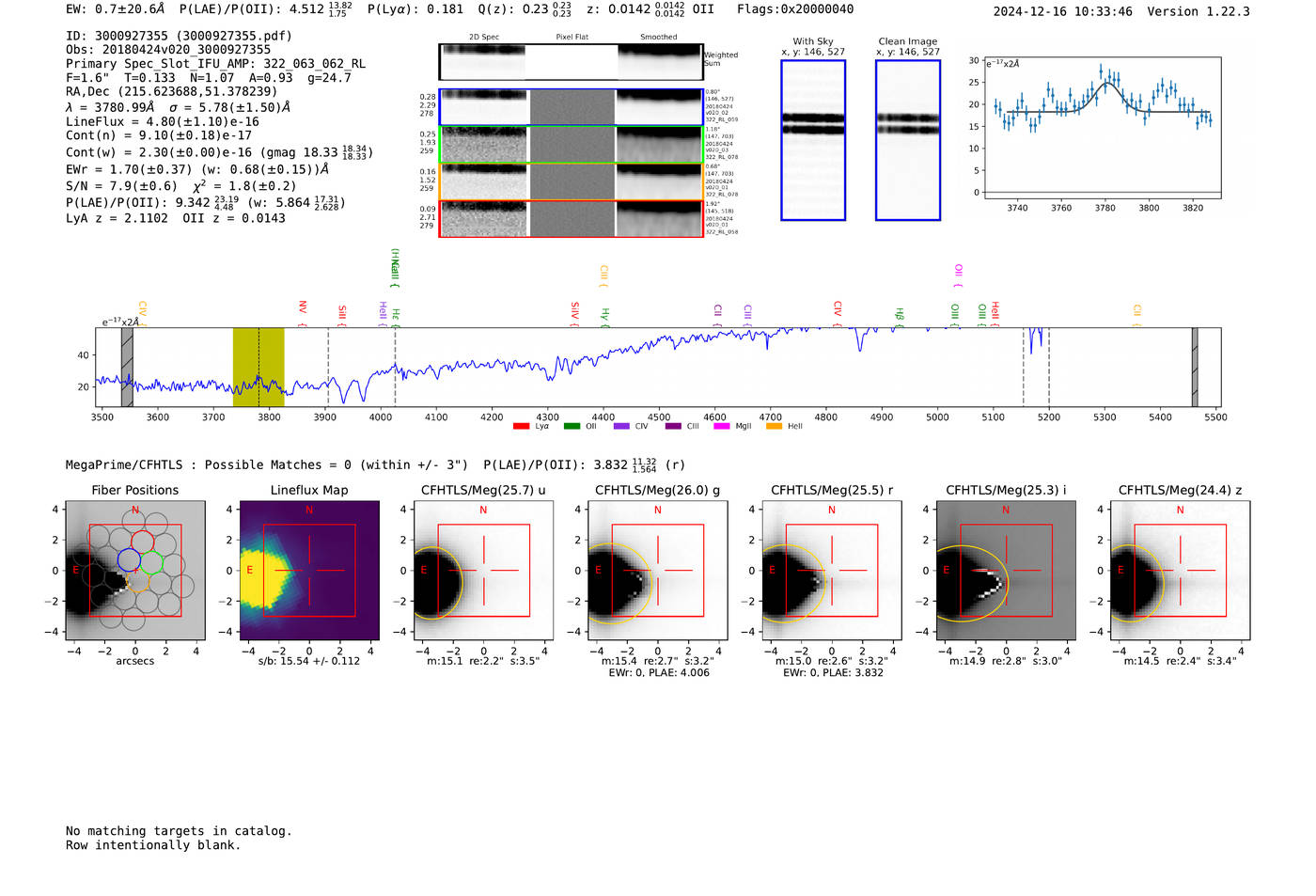Select the orange-bordered 2D spectrum row
Screen dimensions: 1316x896
[571, 181]
